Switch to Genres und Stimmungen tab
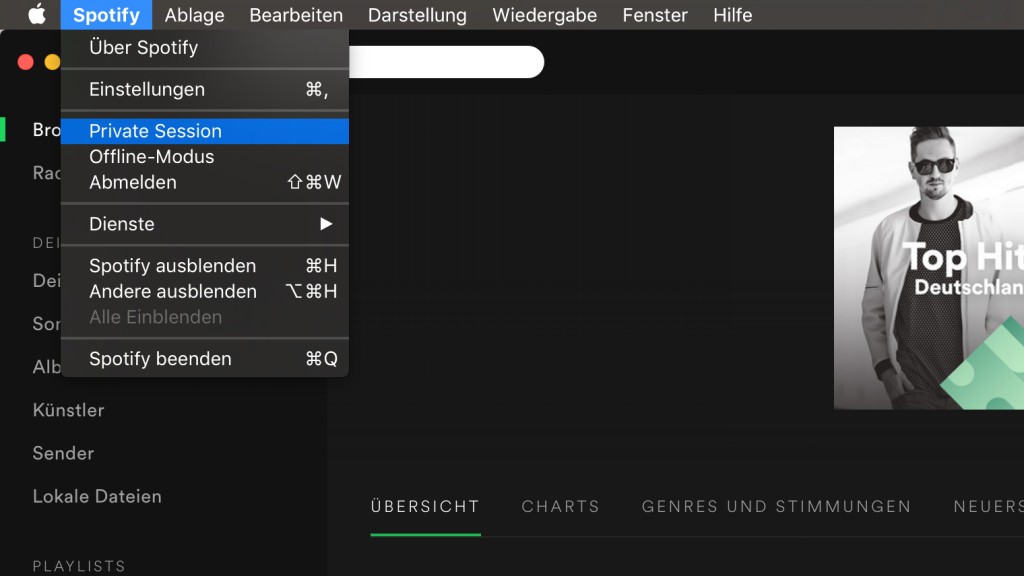Image resolution: width=1024 pixels, height=576 pixels. [x=776, y=507]
